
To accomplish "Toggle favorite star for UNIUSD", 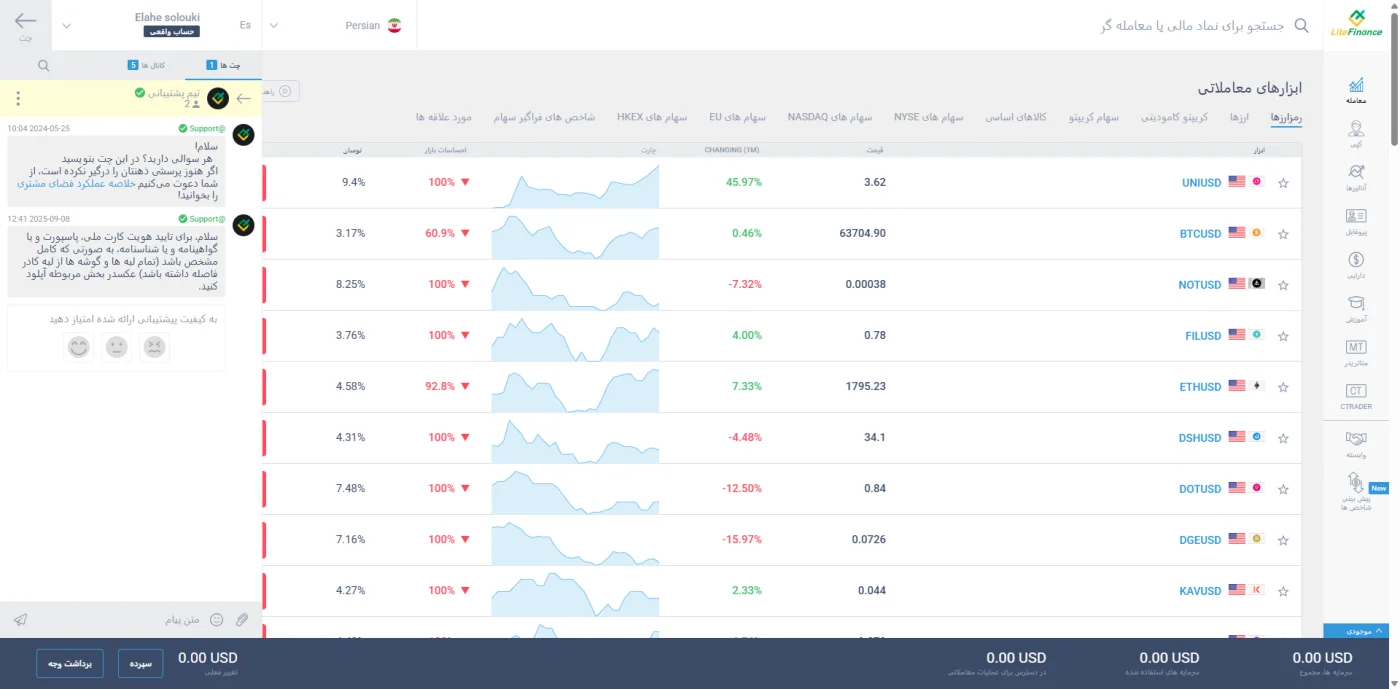I will coord(1283,183).
